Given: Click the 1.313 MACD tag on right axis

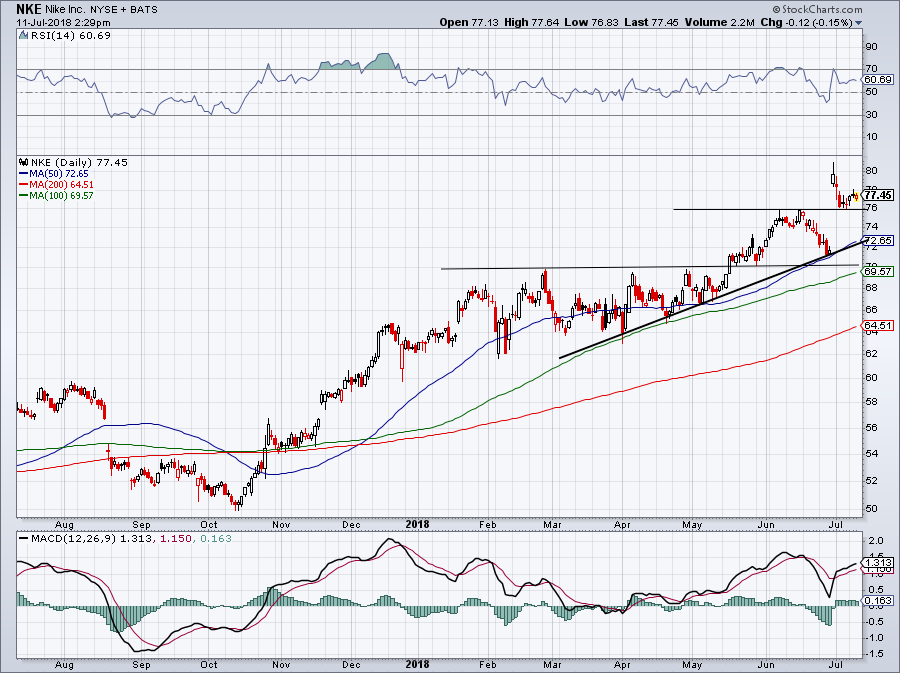Looking at the screenshot, I should click(878, 563).
